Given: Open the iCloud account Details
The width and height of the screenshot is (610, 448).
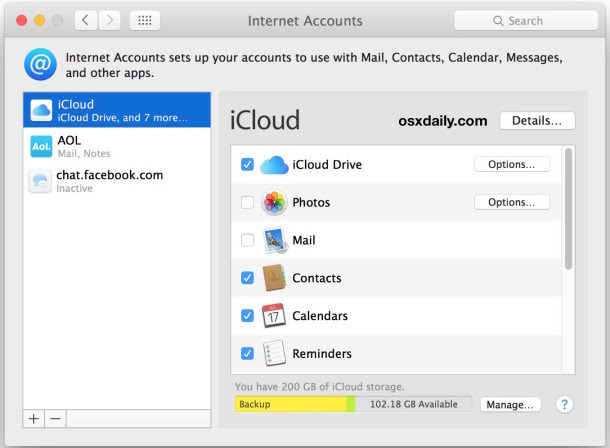Looking at the screenshot, I should tap(537, 121).
